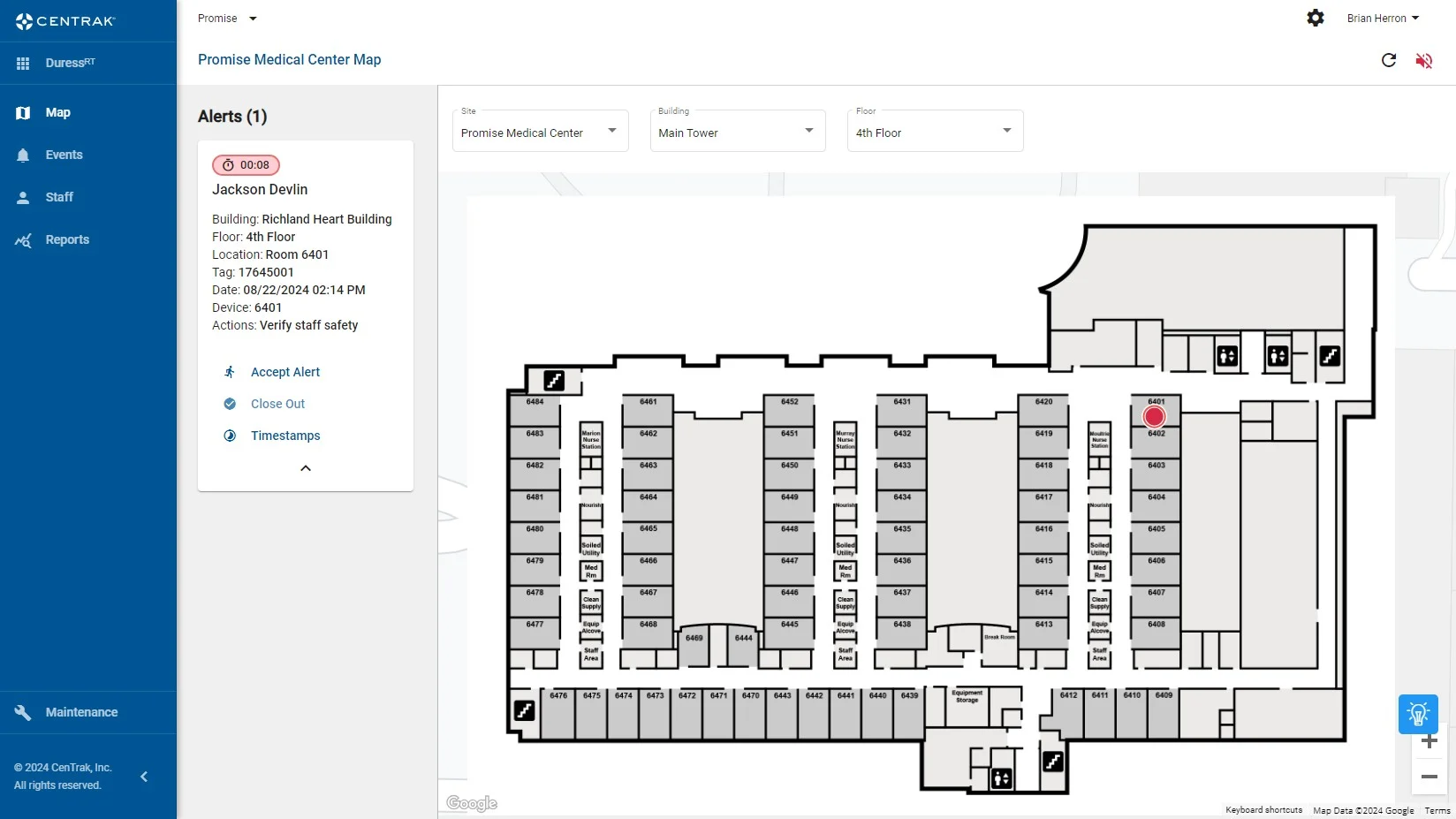Image resolution: width=1456 pixels, height=819 pixels.
Task: Toggle the muted alert sound icon
Action: tap(1424, 60)
